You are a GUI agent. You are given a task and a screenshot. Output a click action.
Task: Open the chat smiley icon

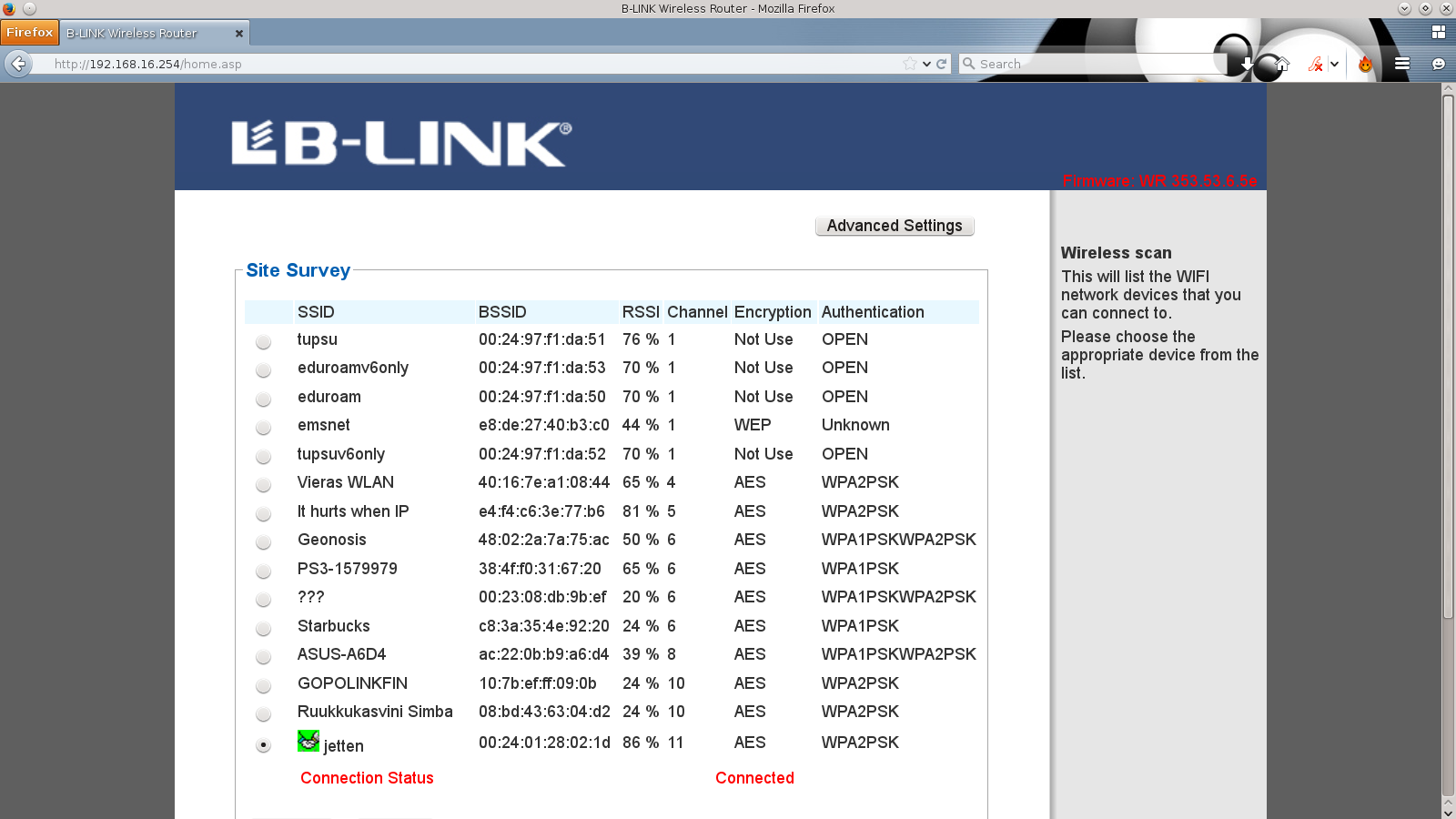1439,64
